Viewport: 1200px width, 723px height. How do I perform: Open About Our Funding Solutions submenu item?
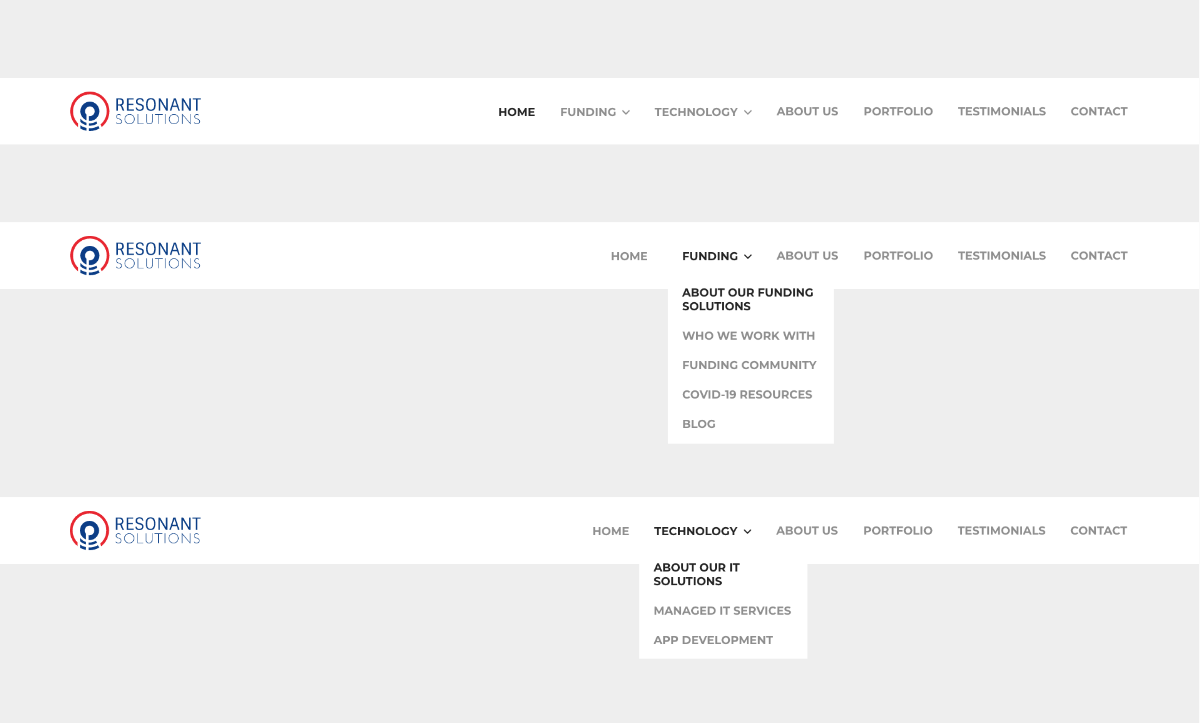coord(747,299)
